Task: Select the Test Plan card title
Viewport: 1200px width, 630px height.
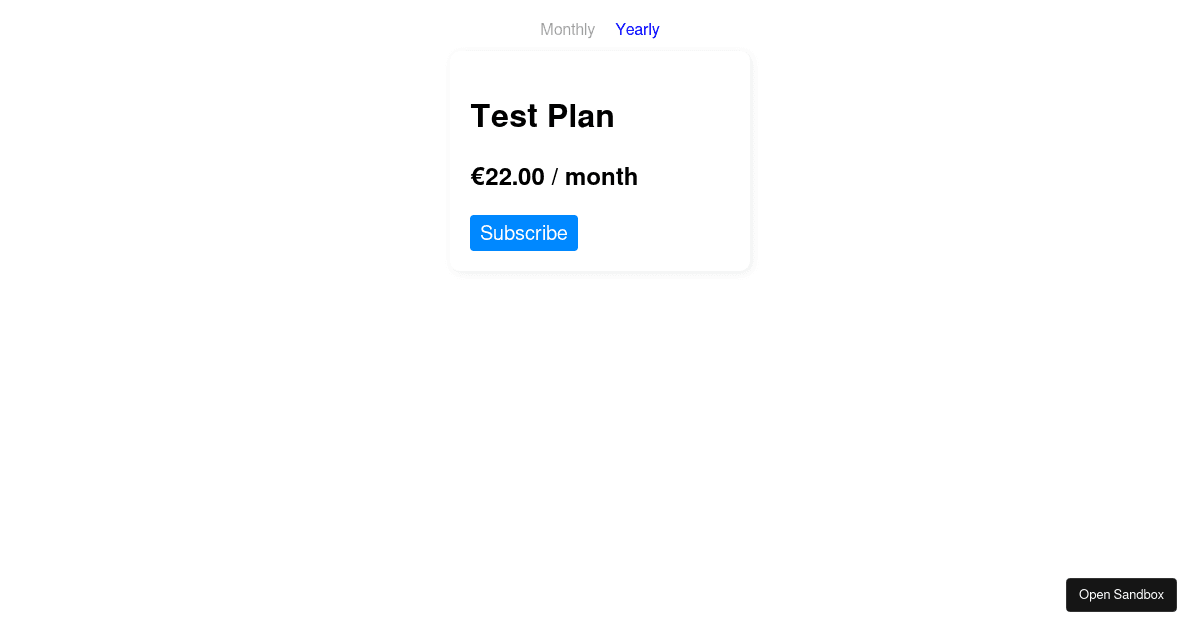Action: click(x=542, y=116)
